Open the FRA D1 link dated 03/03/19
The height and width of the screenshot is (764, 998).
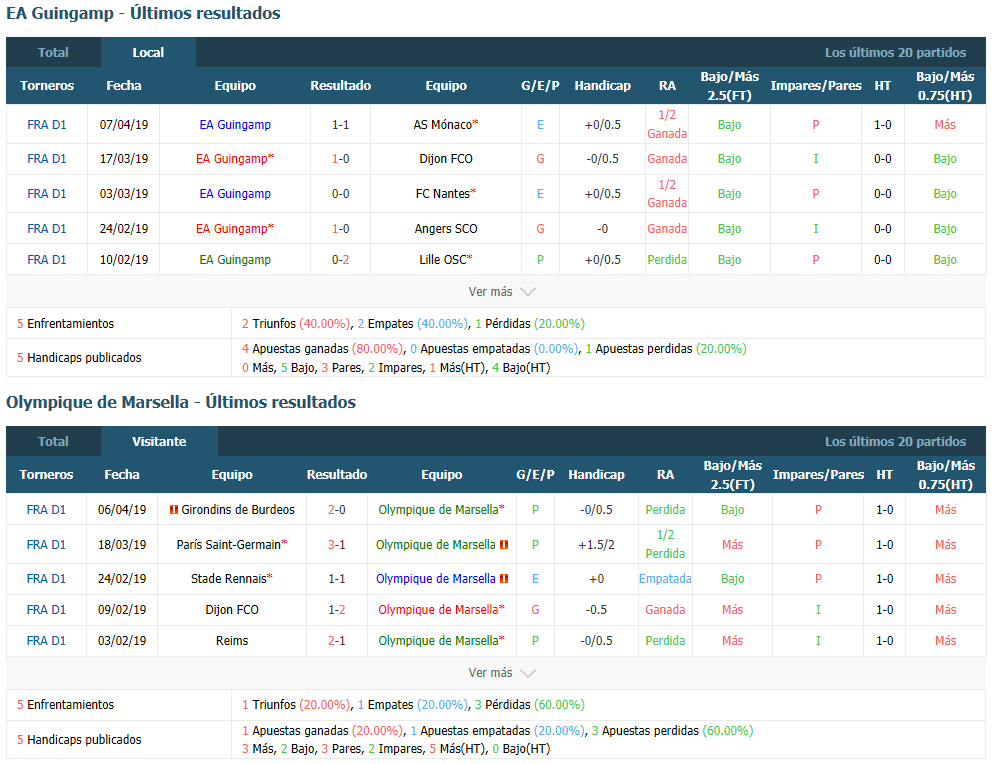click(47, 194)
